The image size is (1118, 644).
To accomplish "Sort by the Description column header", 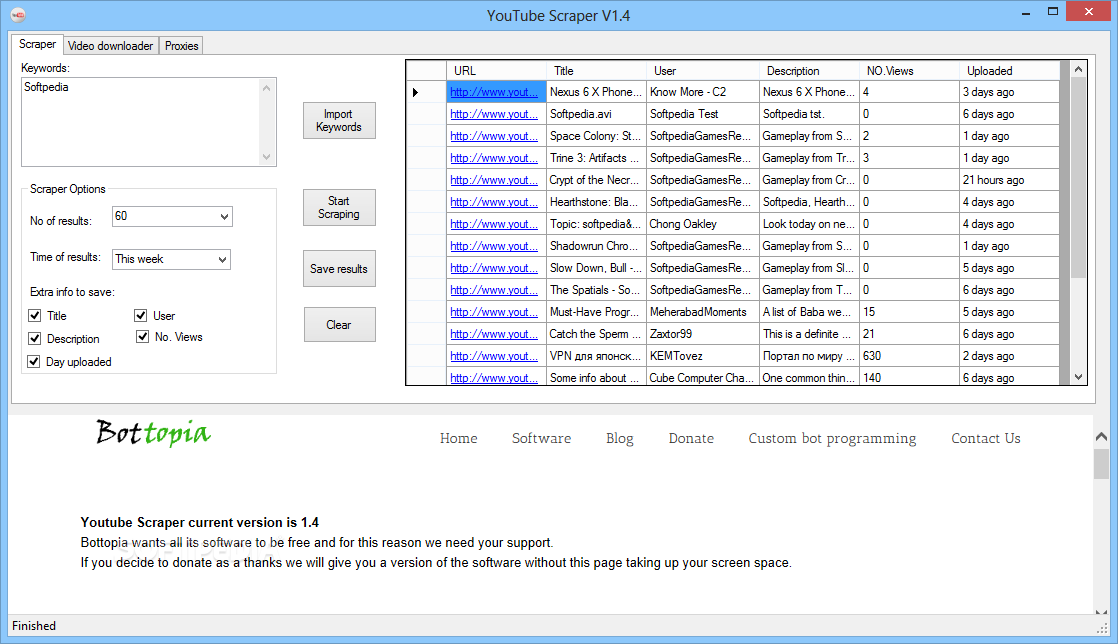I will [809, 71].
